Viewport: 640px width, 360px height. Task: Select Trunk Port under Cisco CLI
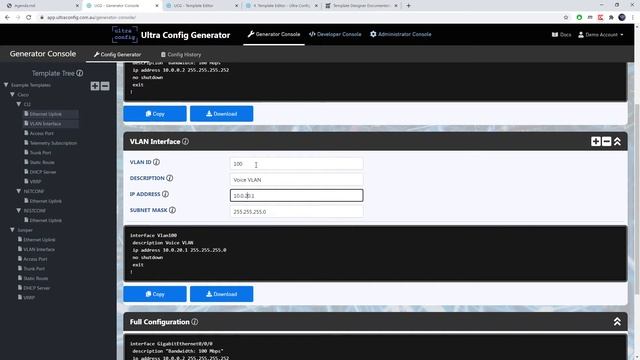point(40,152)
